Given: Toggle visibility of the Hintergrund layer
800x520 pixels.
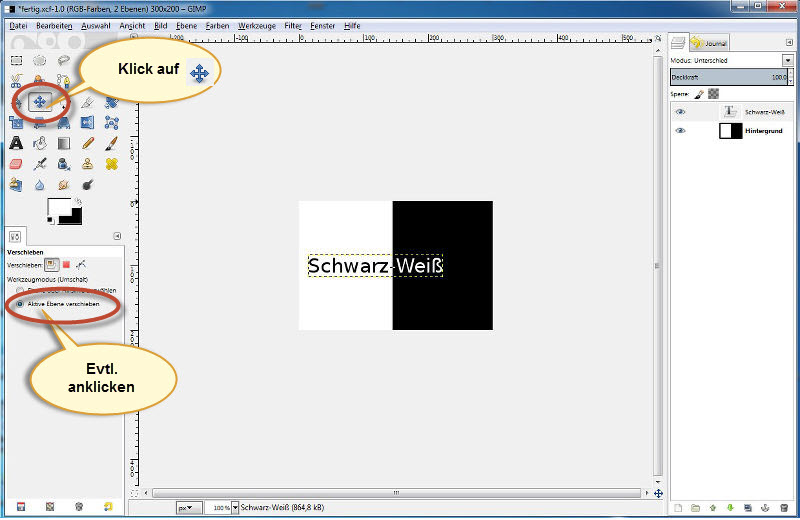Looking at the screenshot, I should (680, 131).
